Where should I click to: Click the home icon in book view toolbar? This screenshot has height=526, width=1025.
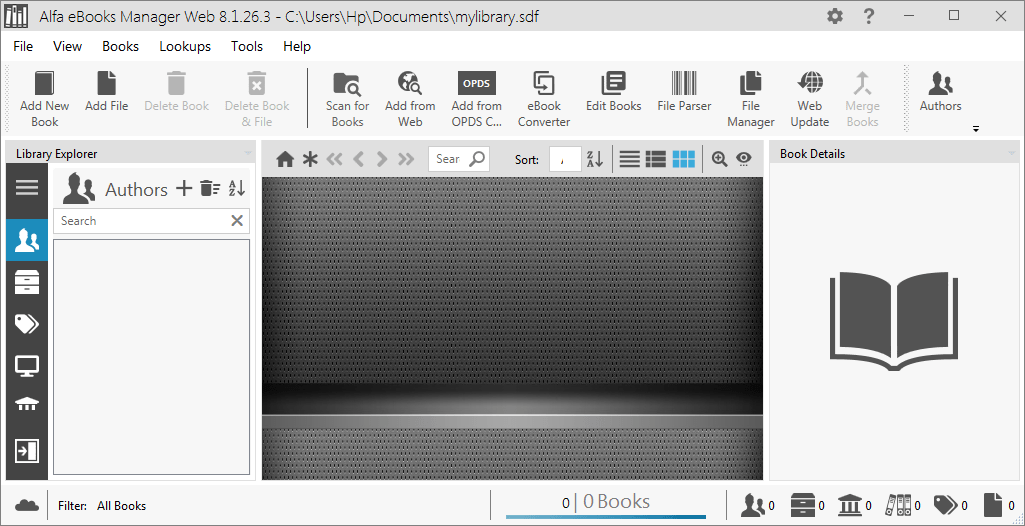tap(285, 159)
